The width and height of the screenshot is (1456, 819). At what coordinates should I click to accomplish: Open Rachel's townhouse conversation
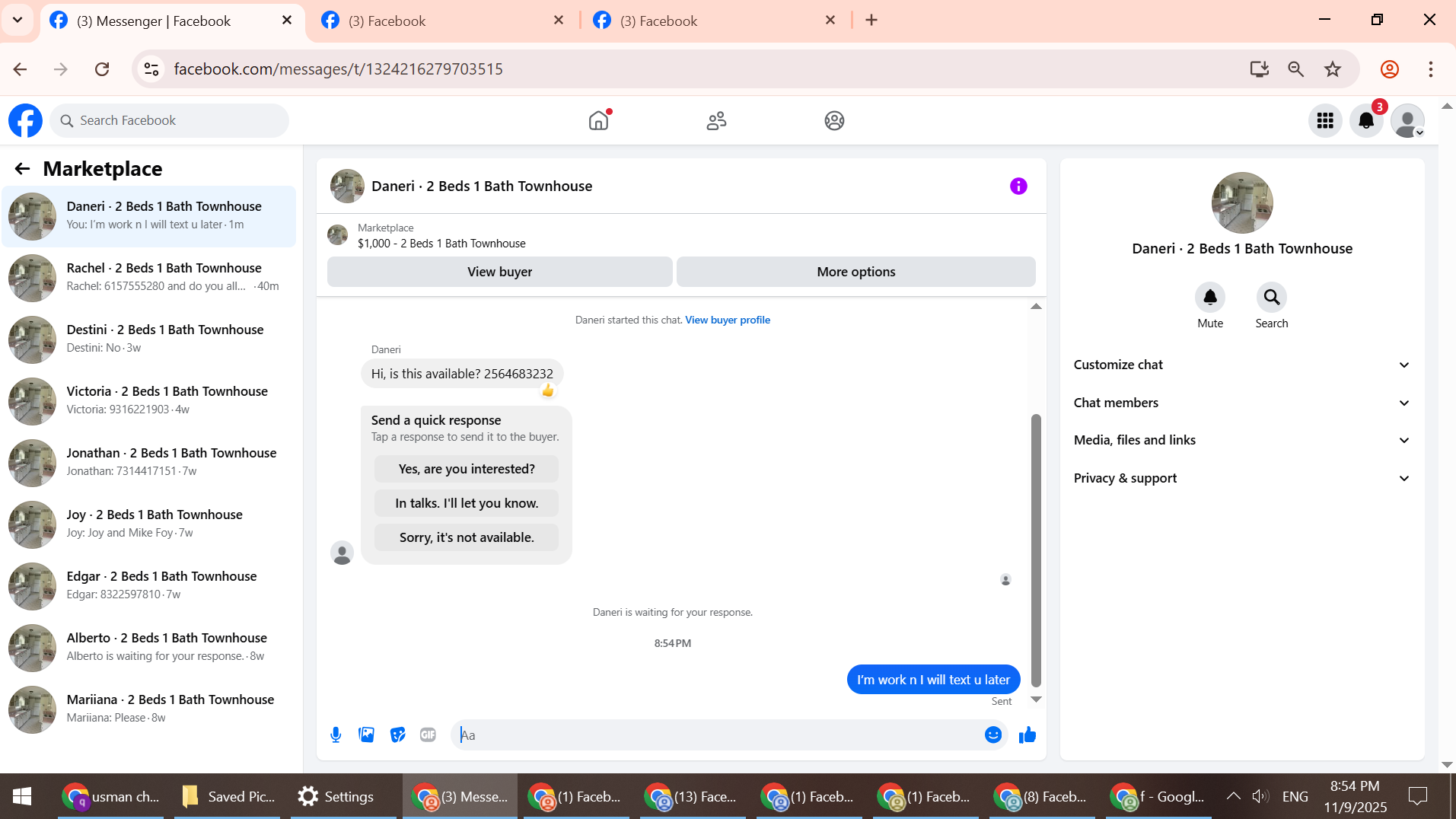click(x=149, y=278)
